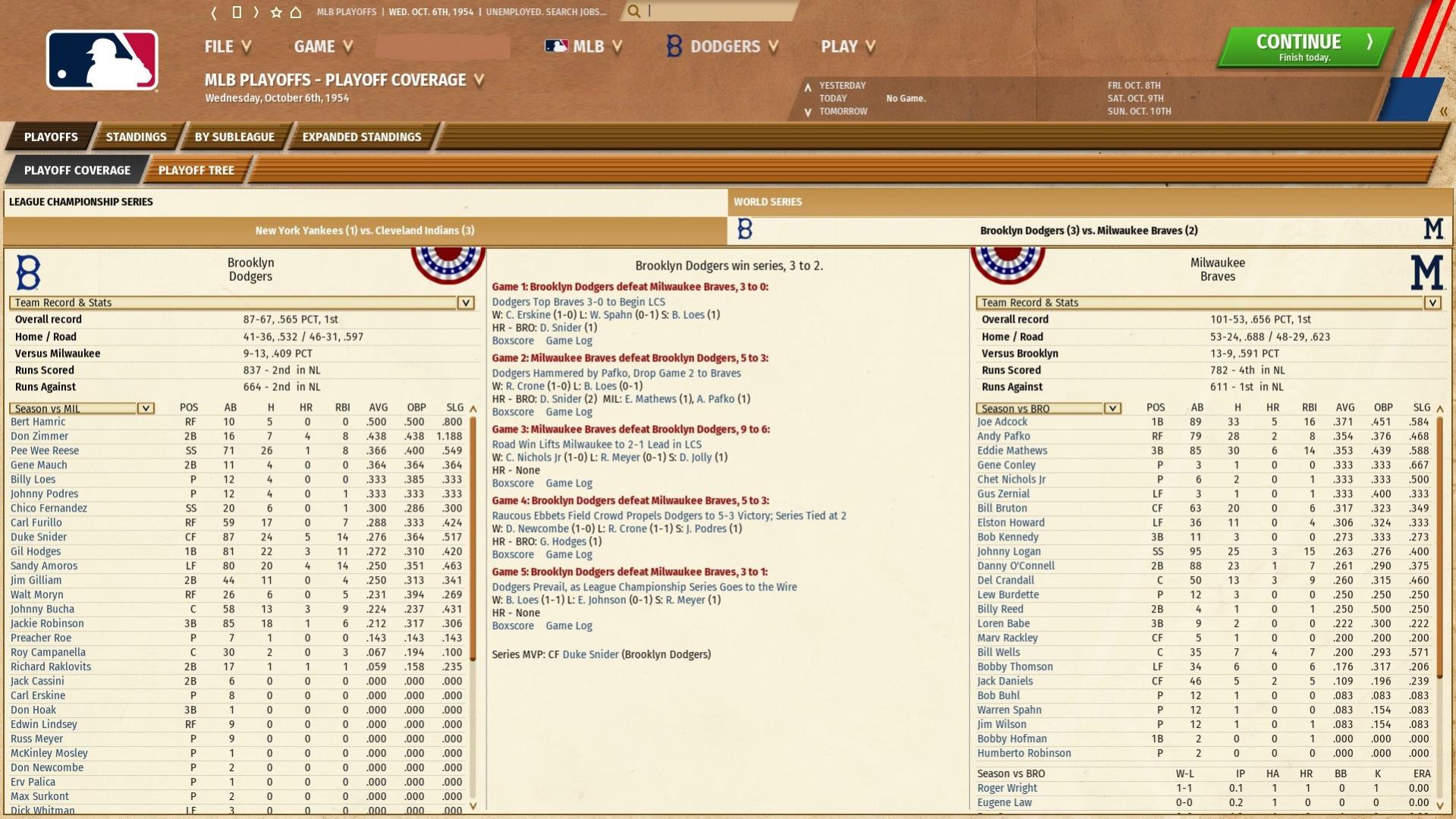Collapse the schedule panel with double chevron
The width and height of the screenshot is (1456, 819).
(1443, 112)
